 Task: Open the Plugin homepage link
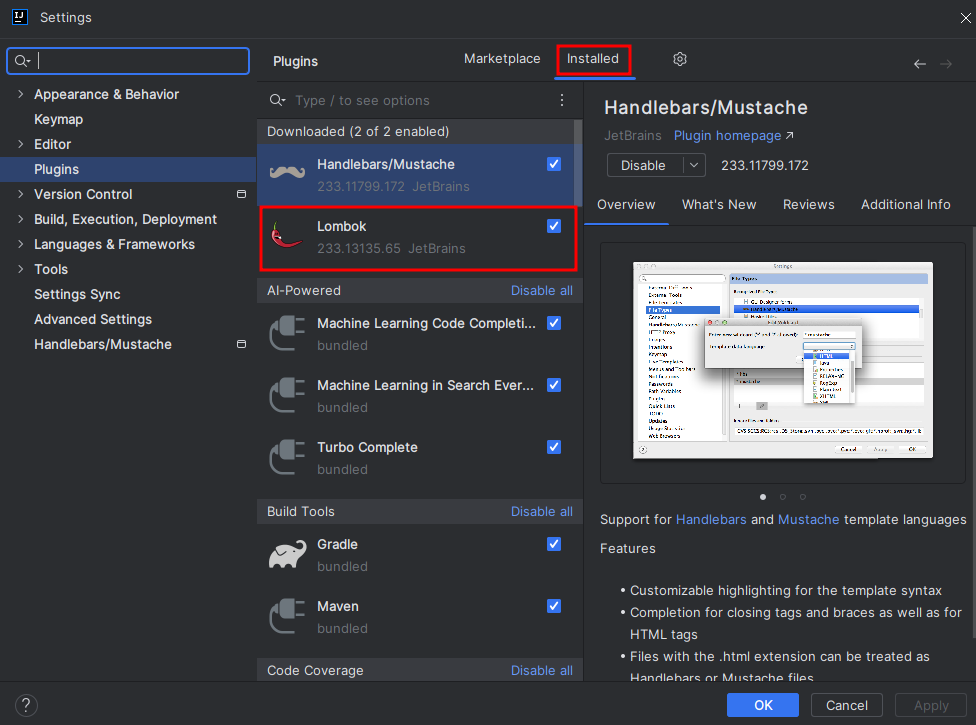click(727, 135)
